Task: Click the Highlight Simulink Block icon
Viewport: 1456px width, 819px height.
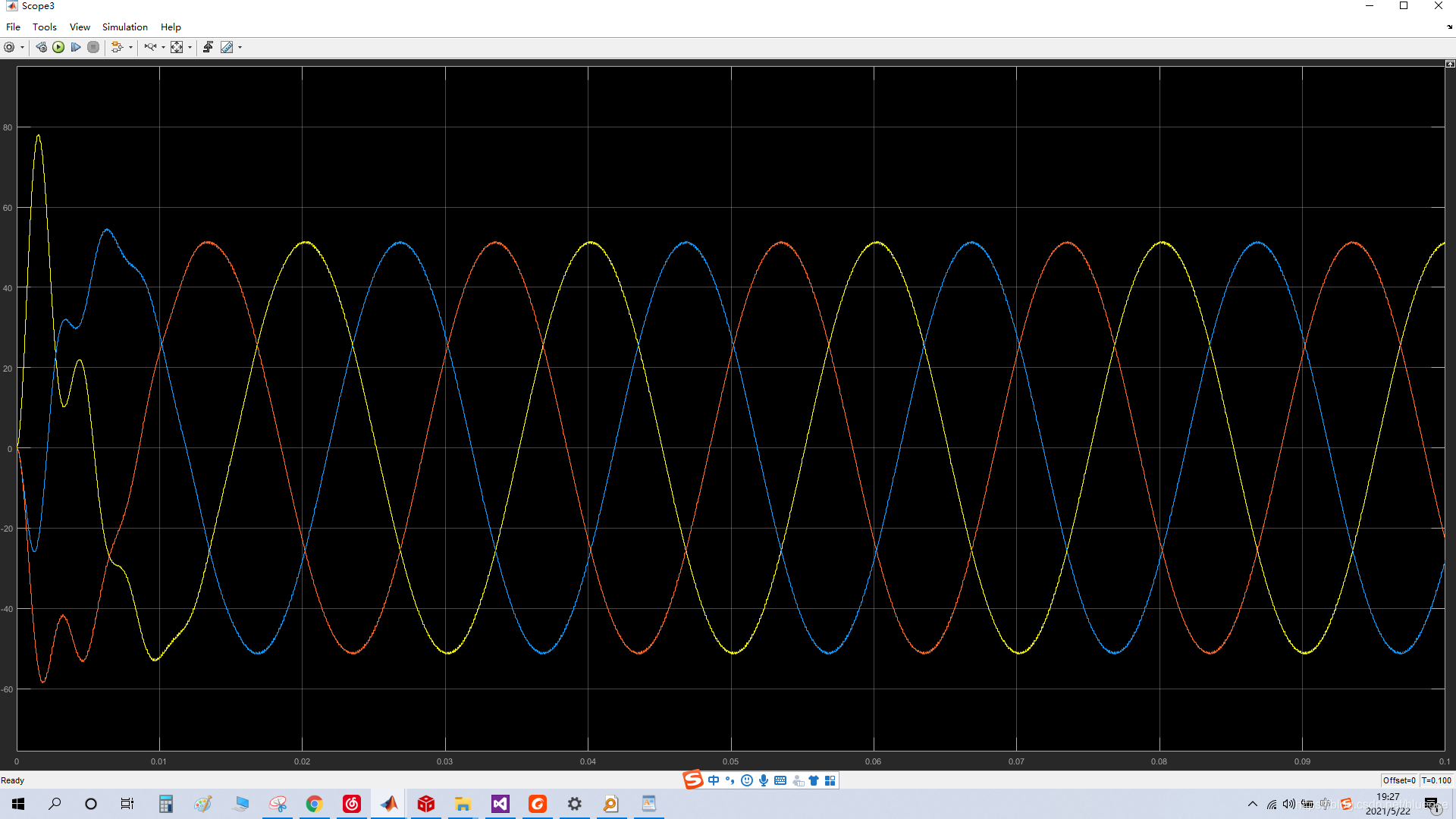Action: coord(117,47)
